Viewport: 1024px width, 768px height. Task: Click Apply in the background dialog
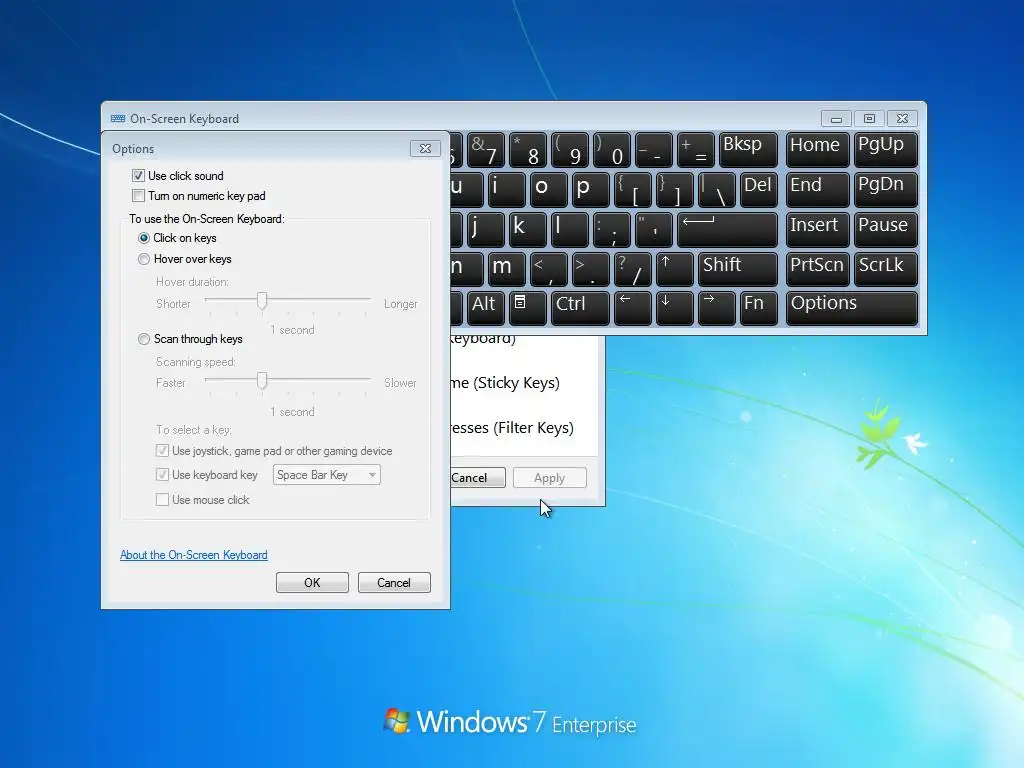tap(550, 478)
